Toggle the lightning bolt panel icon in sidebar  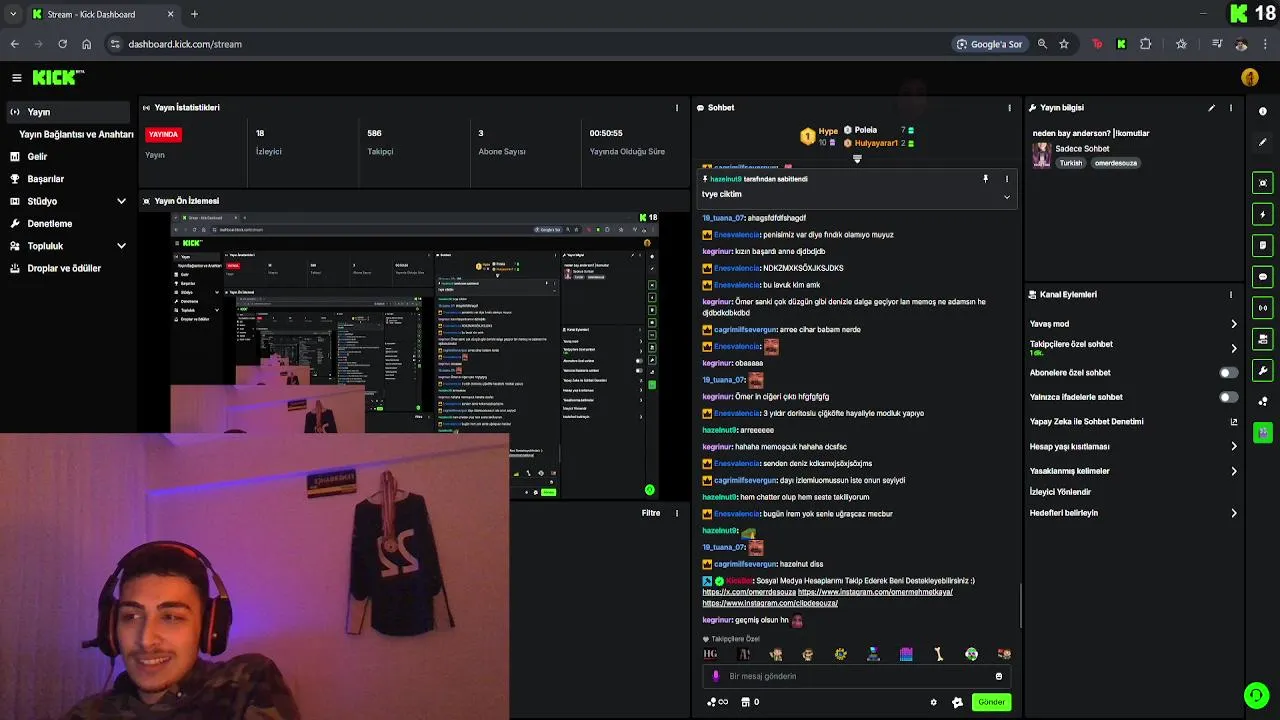click(1263, 214)
